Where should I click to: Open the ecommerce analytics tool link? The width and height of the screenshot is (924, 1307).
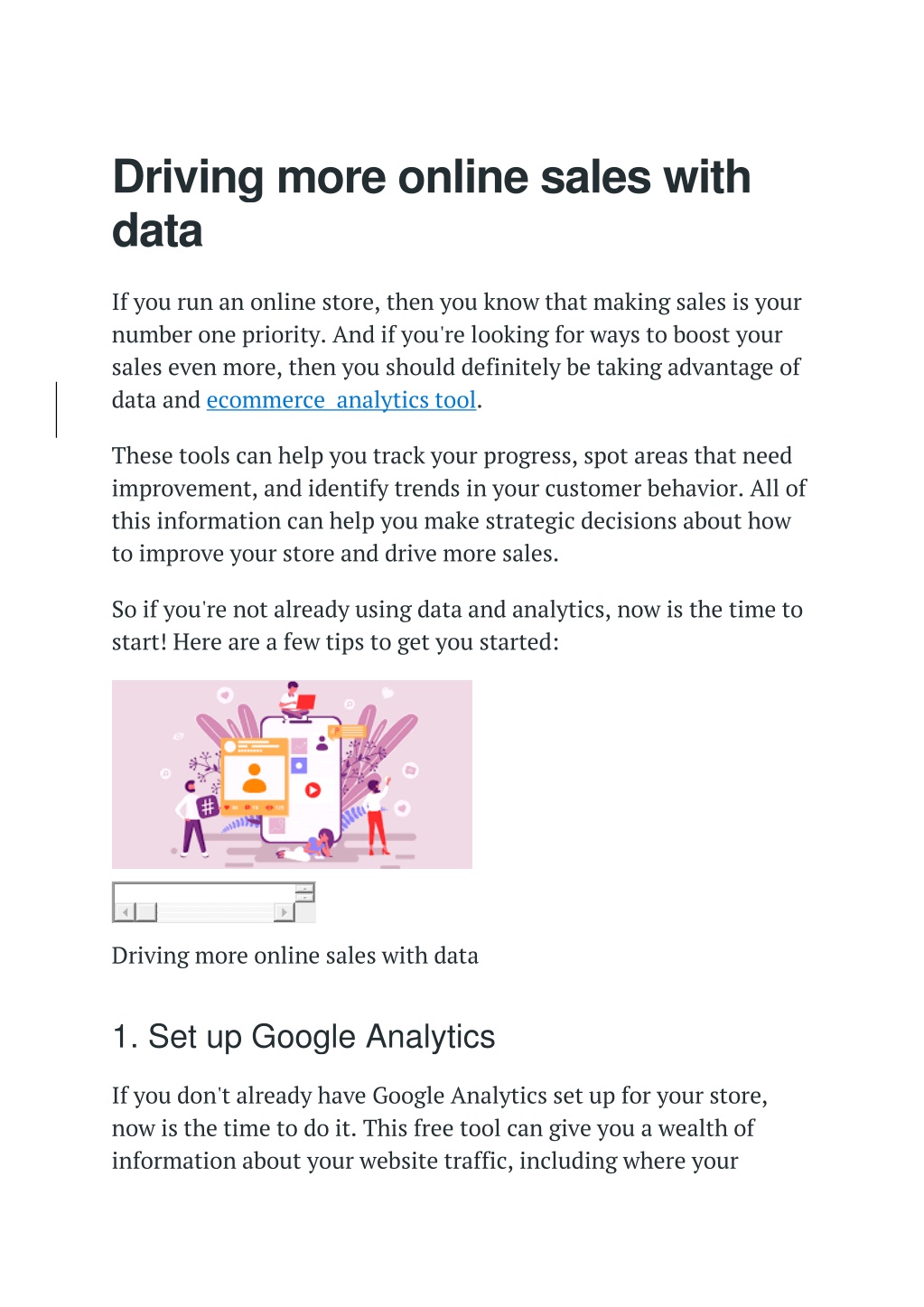tap(341, 400)
